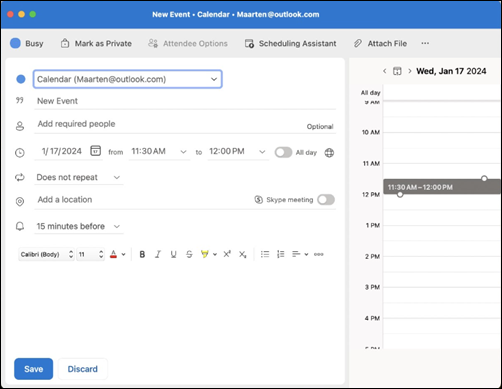The height and width of the screenshot is (389, 502).
Task: Click the 2 PM slot in day preview
Action: [442, 264]
